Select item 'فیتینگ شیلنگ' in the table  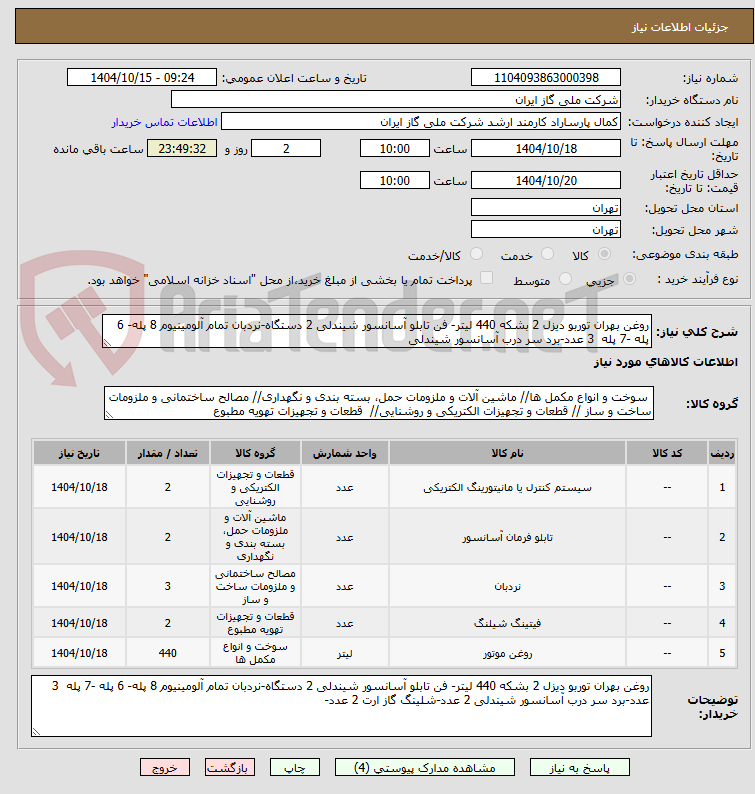(507, 623)
